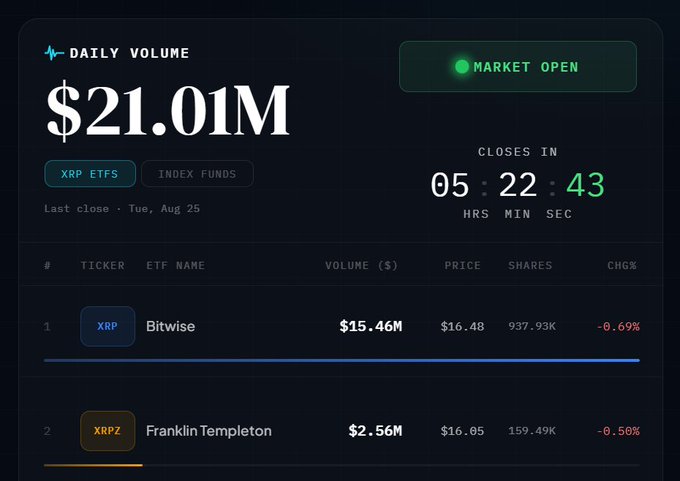This screenshot has height=481, width=680.
Task: Click the -0.69% change value
Action: 618,327
